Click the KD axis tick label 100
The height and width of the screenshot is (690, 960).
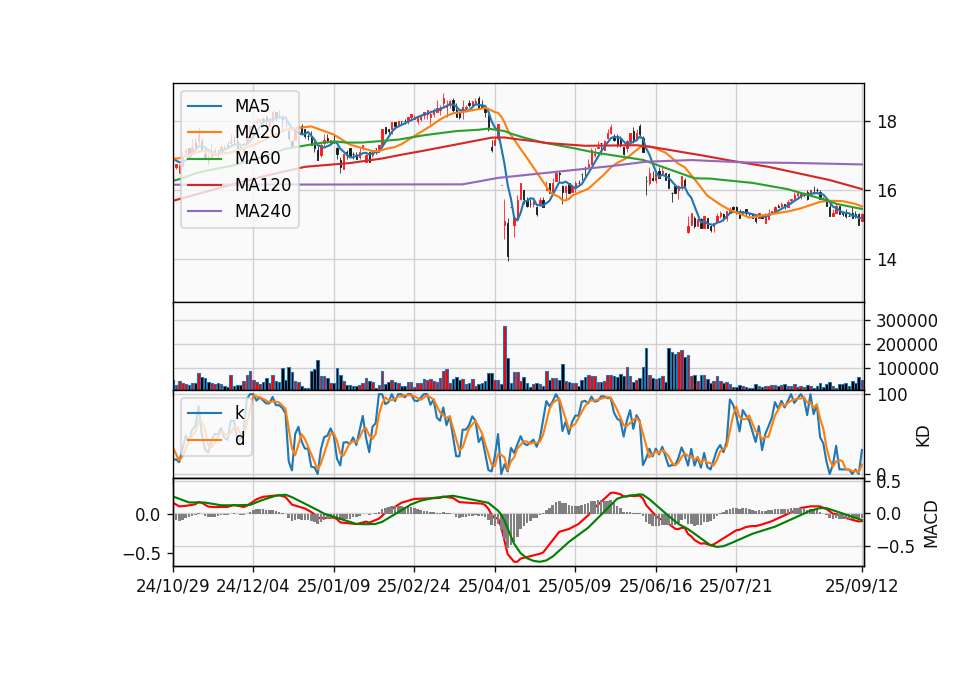click(892, 395)
